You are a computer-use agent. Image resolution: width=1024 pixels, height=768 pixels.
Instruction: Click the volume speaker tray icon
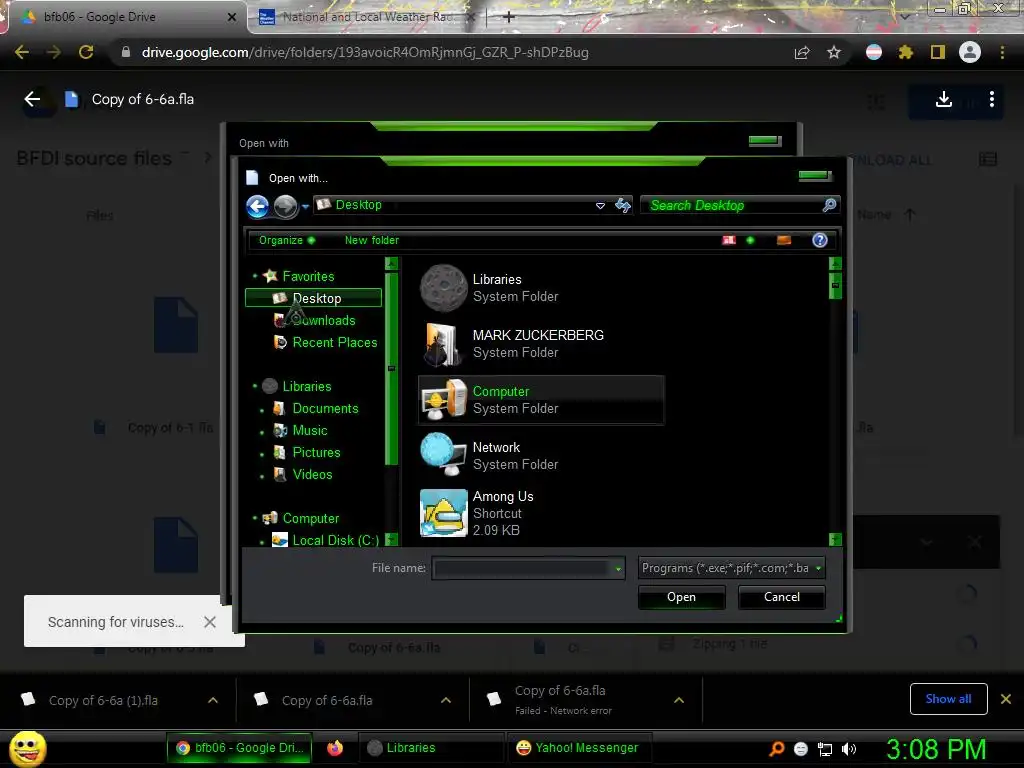[x=849, y=749]
